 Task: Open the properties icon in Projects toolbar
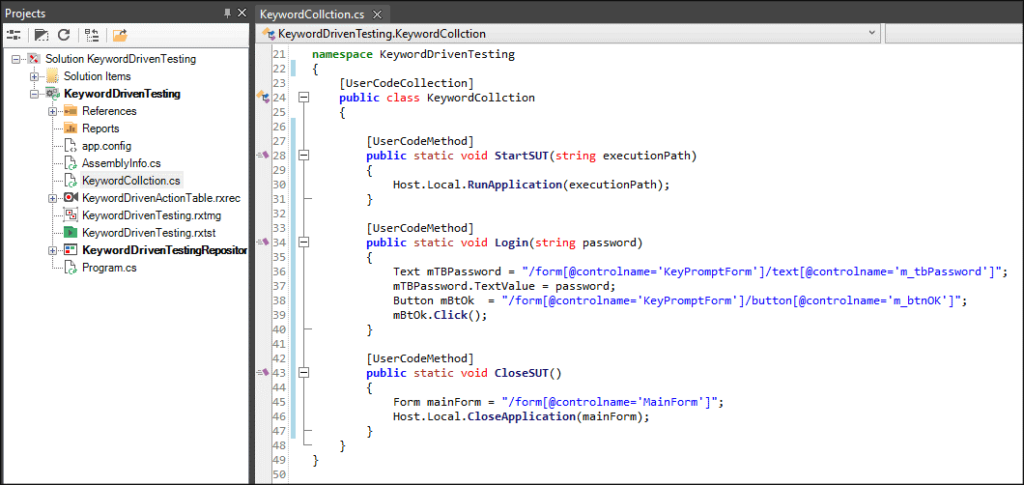point(14,35)
